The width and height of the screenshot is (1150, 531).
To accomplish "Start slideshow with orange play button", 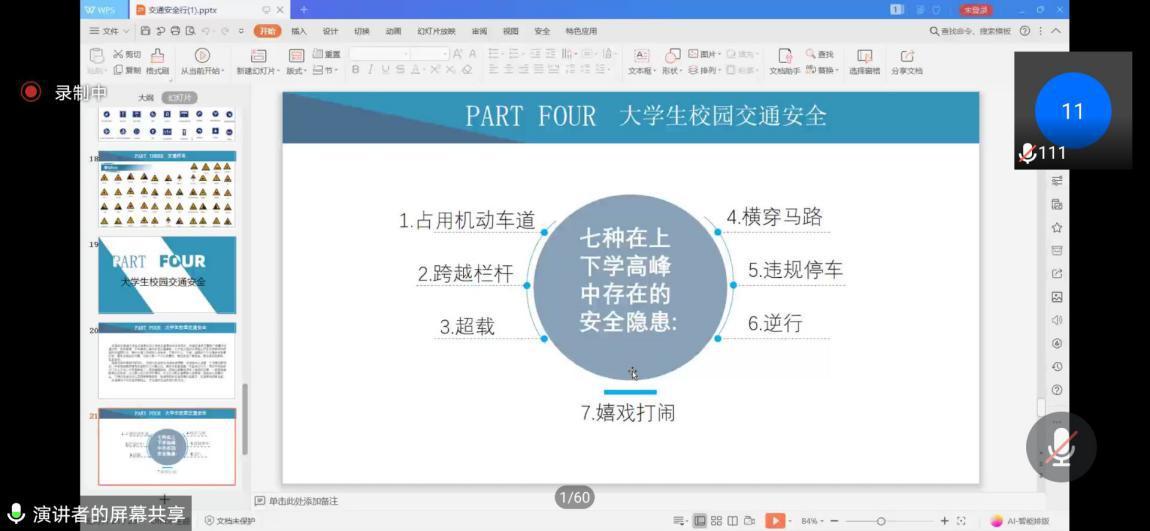I will tap(774, 521).
